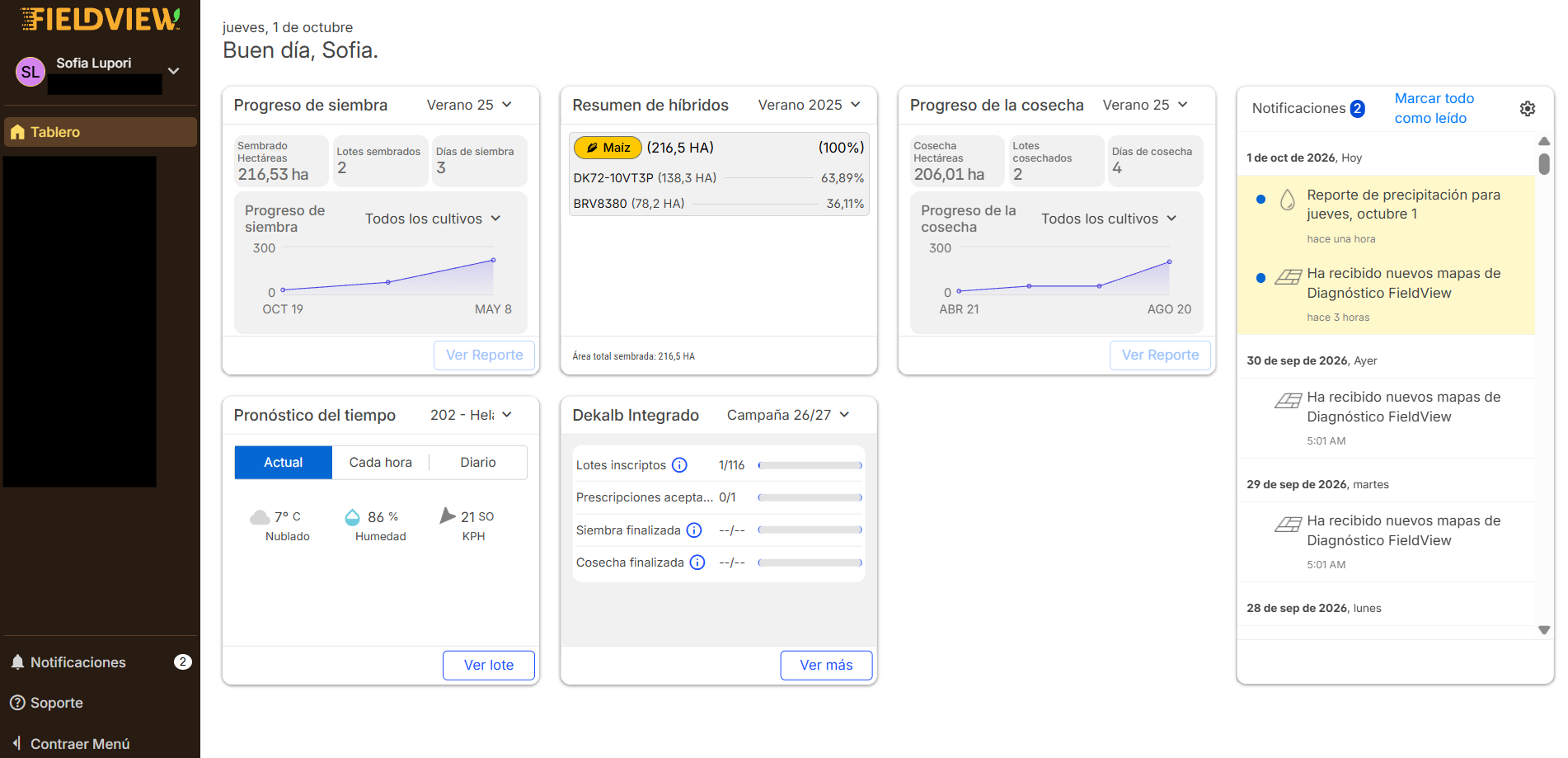Click the humidity droplet icon
This screenshot has width=1568, height=758.
pyautogui.click(x=352, y=517)
